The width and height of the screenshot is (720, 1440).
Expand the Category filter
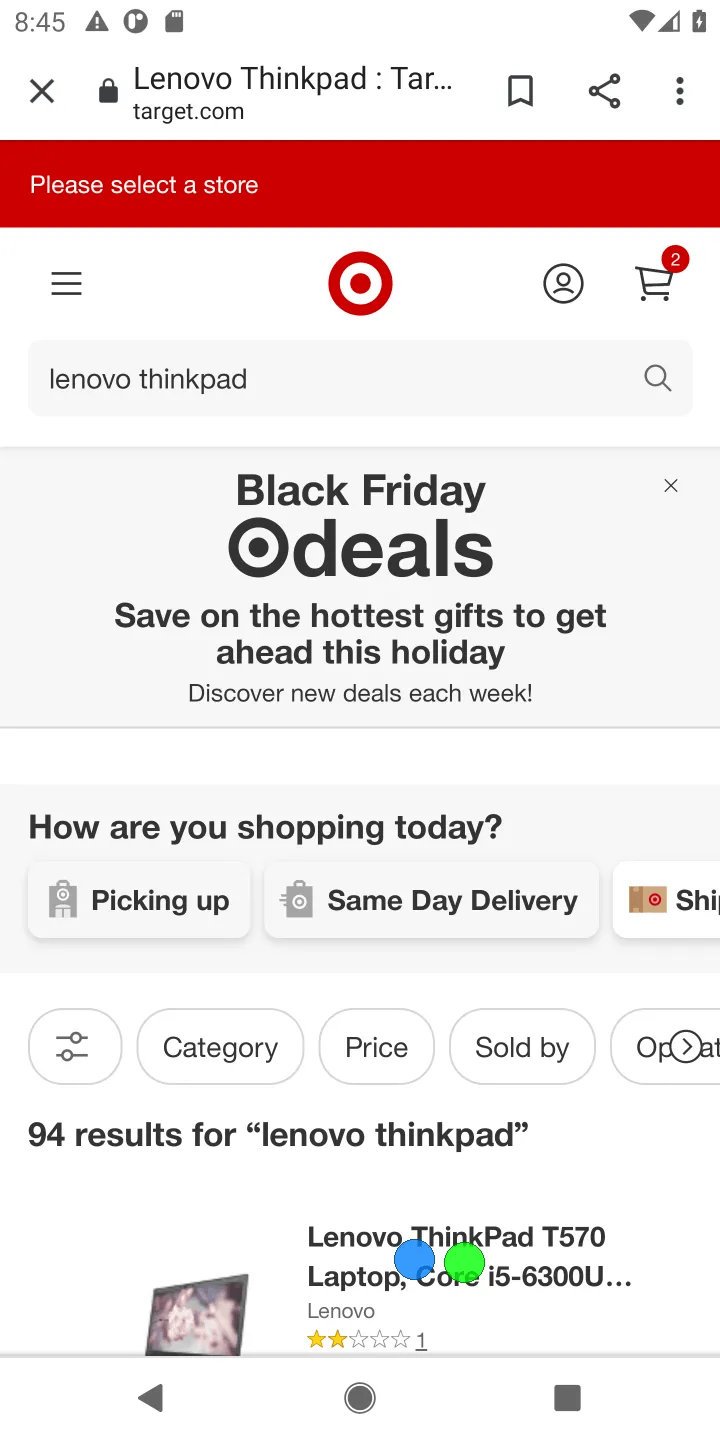pos(220,1047)
